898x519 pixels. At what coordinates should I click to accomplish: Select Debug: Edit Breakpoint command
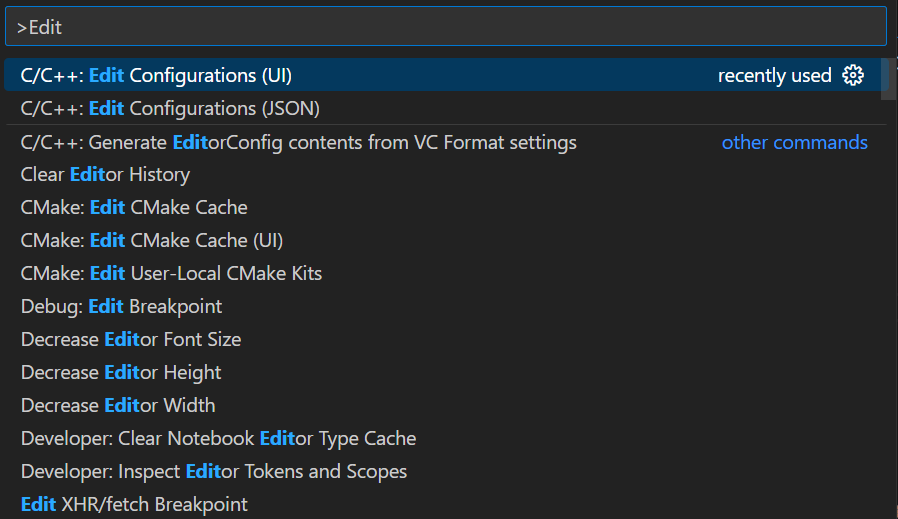point(121,306)
